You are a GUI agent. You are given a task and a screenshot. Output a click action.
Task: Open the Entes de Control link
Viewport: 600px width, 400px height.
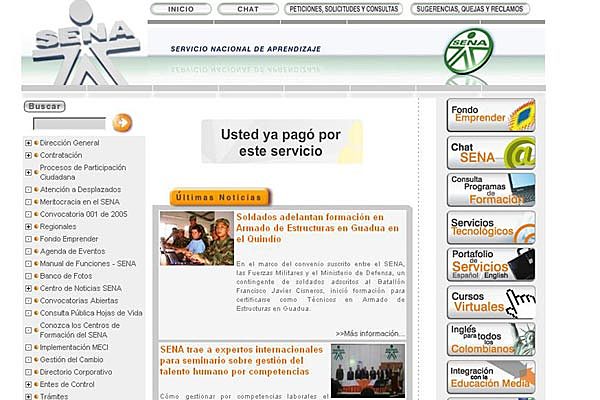point(67,384)
